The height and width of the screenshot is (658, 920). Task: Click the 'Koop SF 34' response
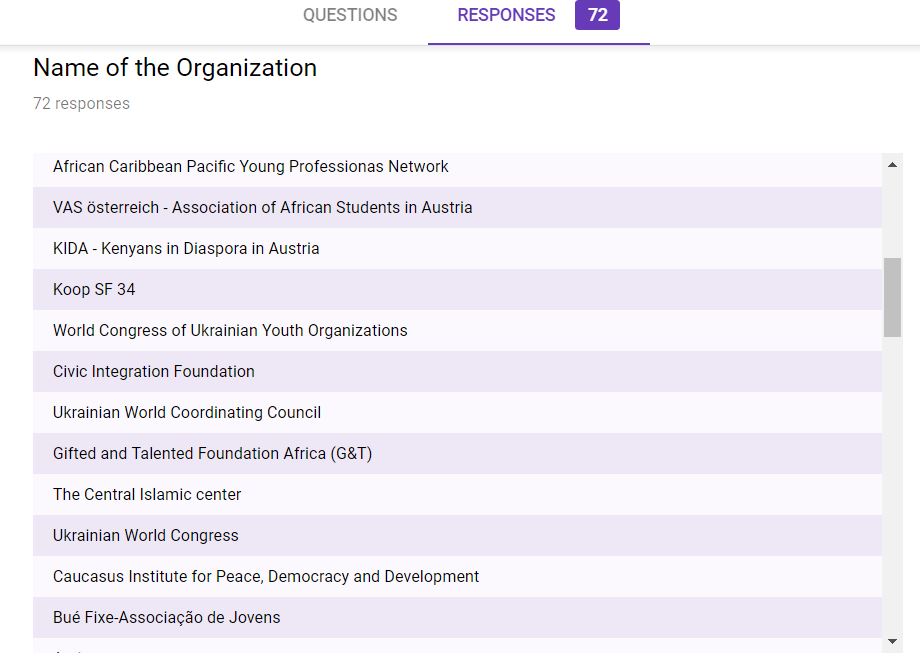coord(457,289)
